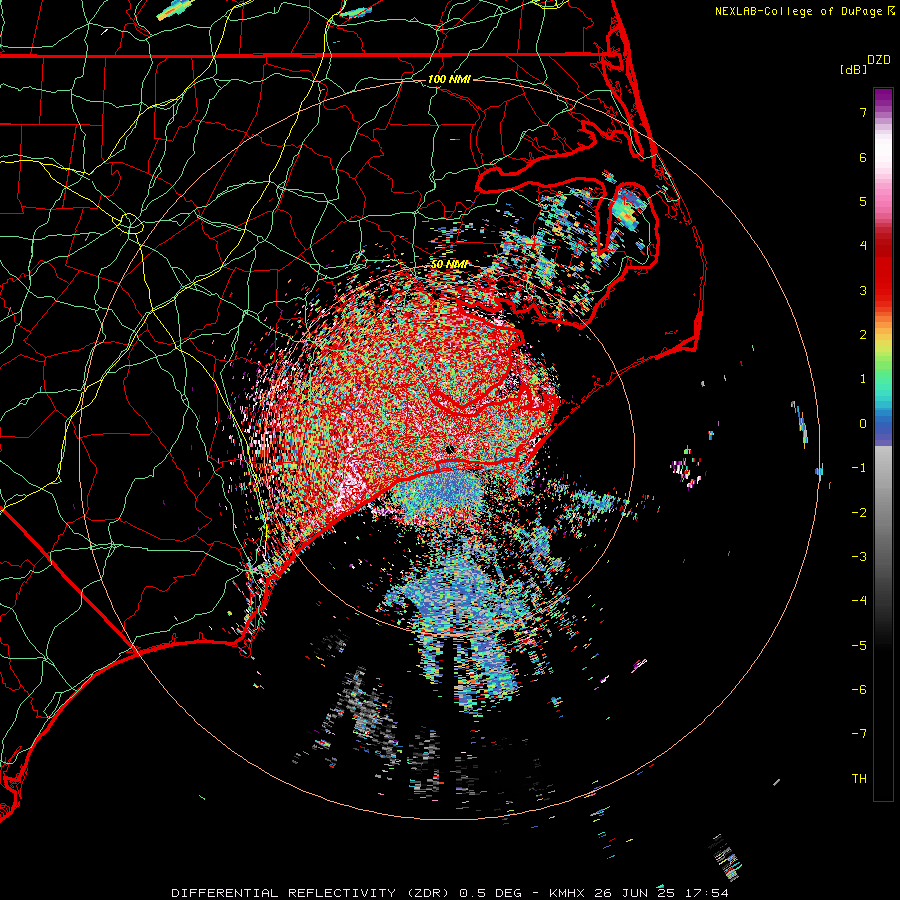
Task: Click the 4 value on color scale
Action: point(863,246)
